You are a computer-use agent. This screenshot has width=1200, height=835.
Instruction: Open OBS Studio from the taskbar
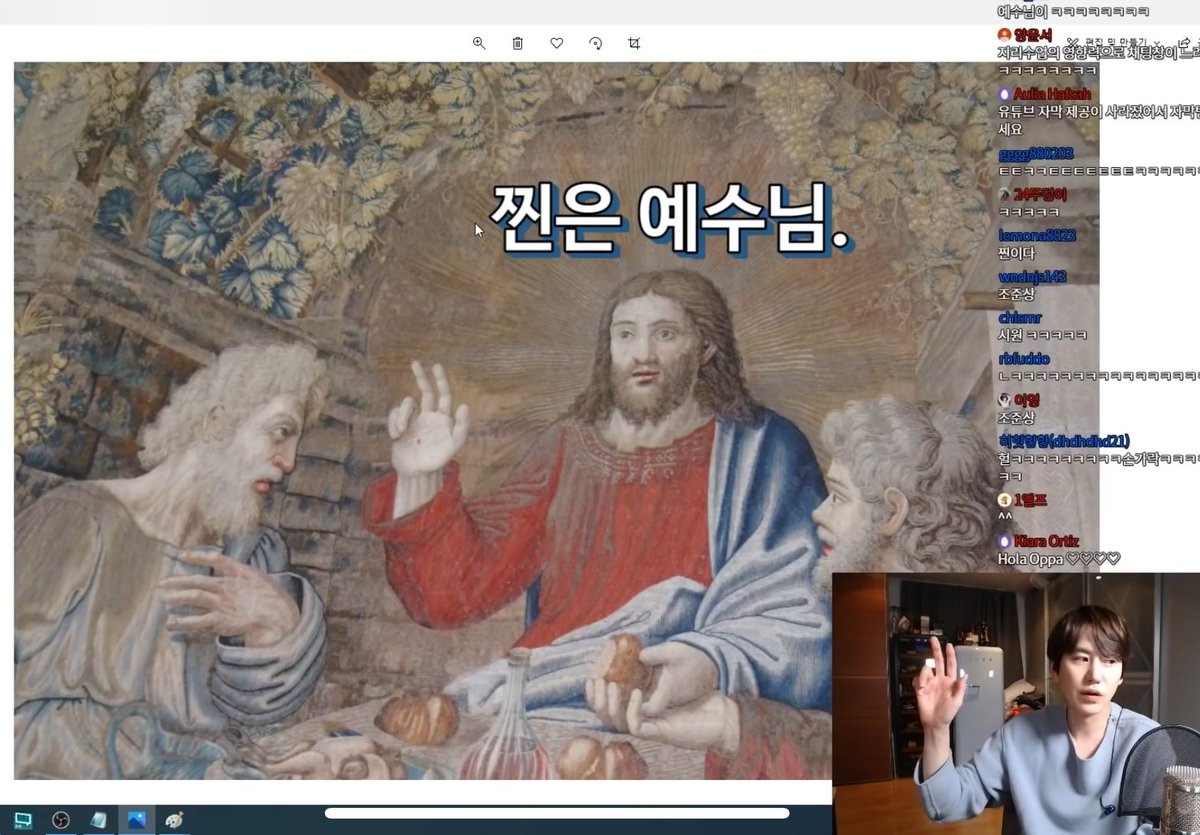coord(60,820)
